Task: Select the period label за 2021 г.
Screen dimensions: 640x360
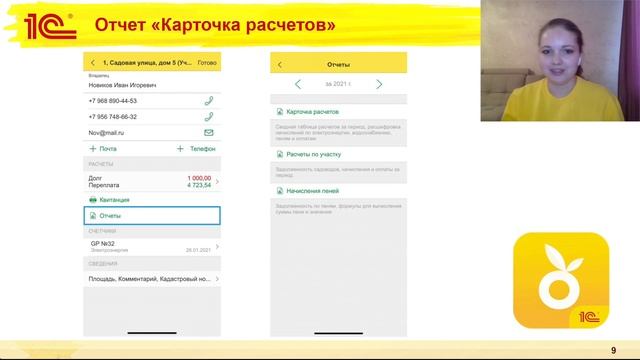Action: tap(338, 84)
